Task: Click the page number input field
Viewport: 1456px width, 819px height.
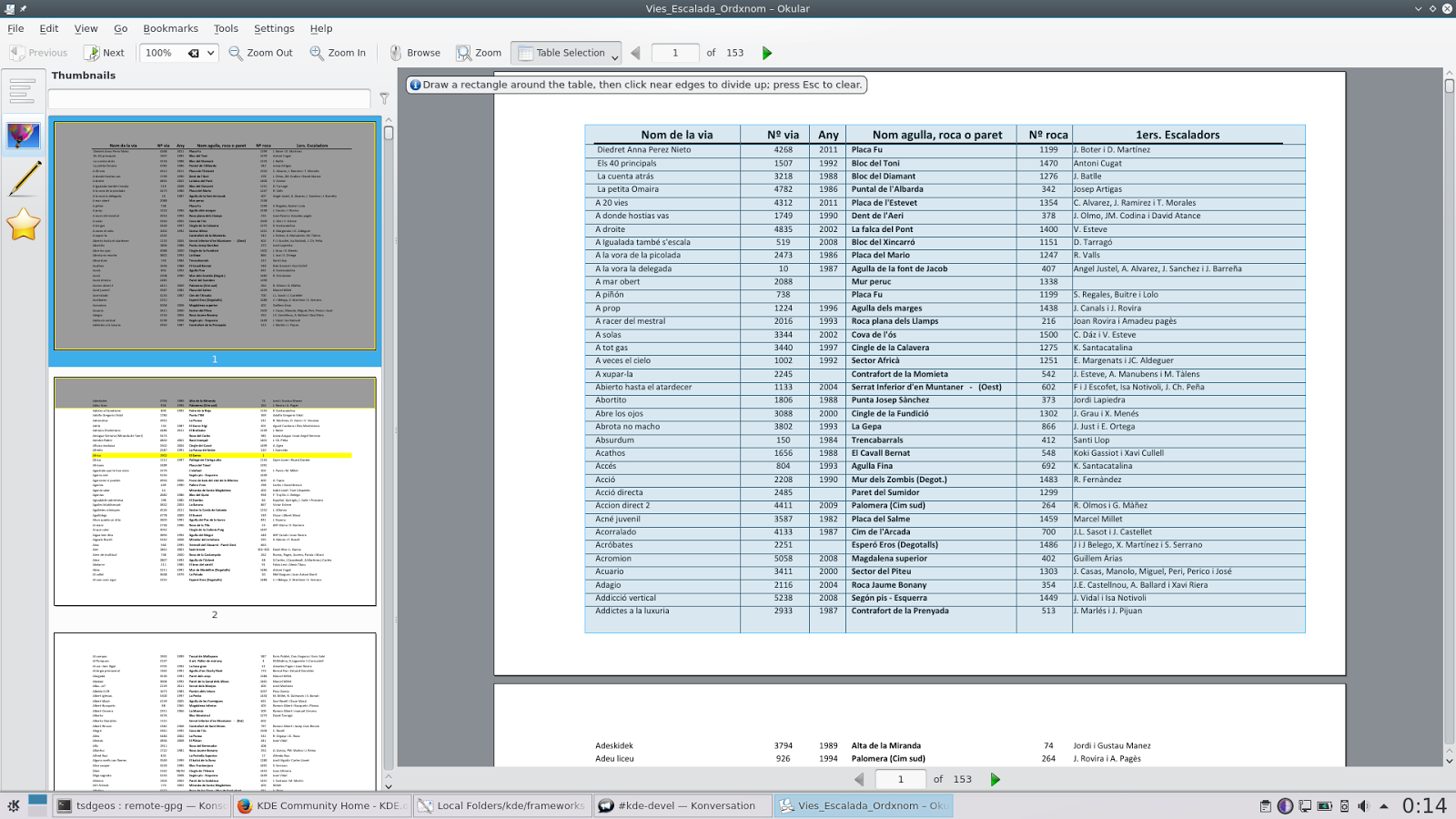Action: 674,53
